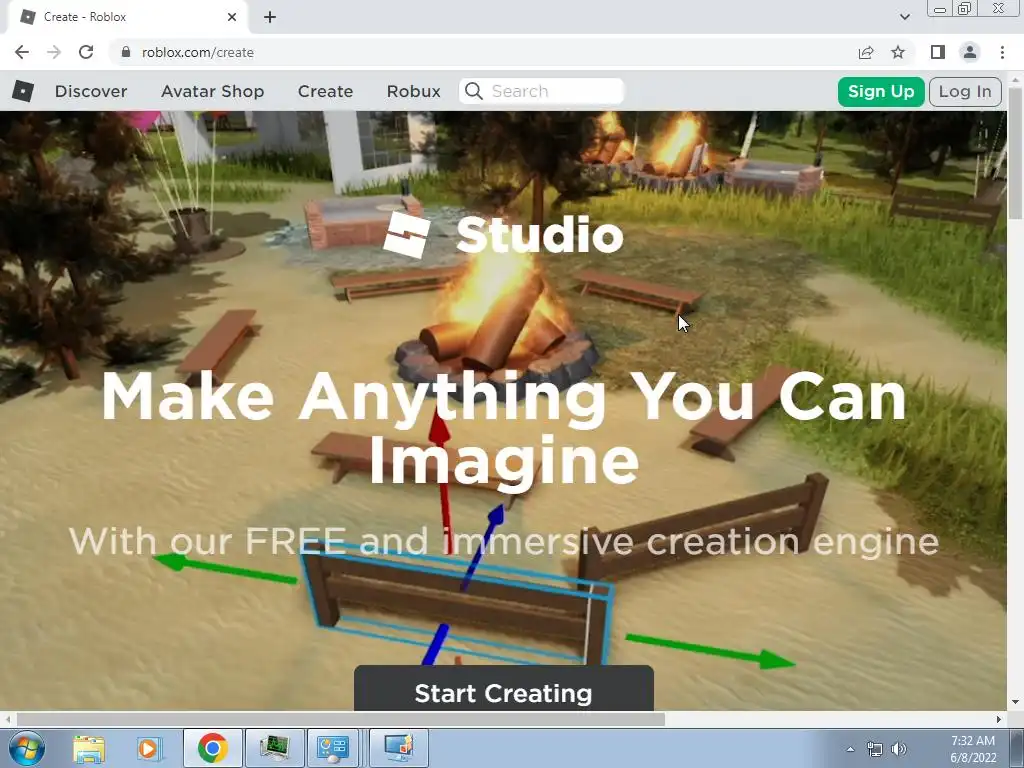Click the volume speaker tray icon
Image resolution: width=1024 pixels, height=768 pixels.
tap(899, 749)
